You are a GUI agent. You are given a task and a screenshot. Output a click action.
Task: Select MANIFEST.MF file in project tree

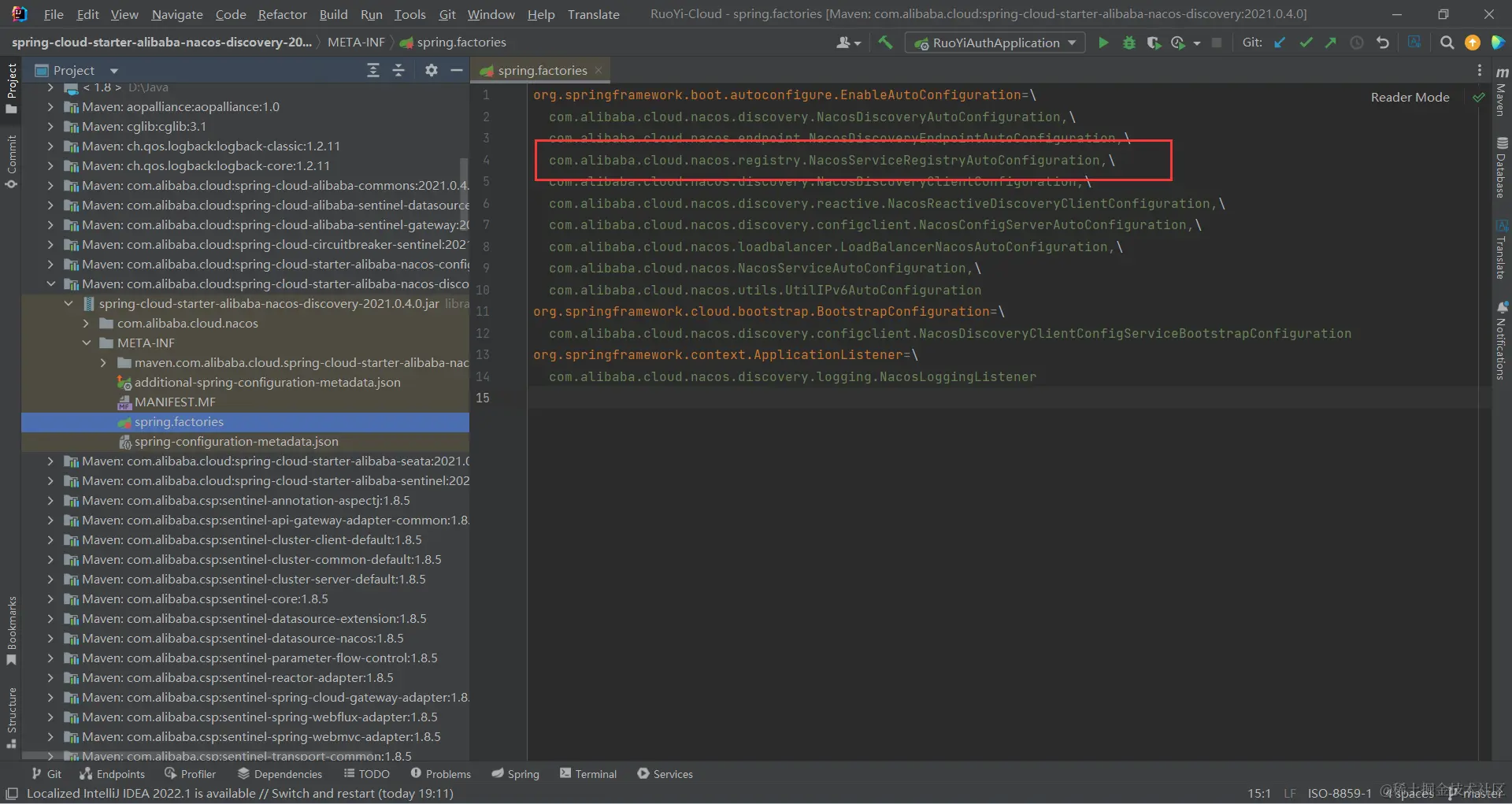click(x=175, y=402)
